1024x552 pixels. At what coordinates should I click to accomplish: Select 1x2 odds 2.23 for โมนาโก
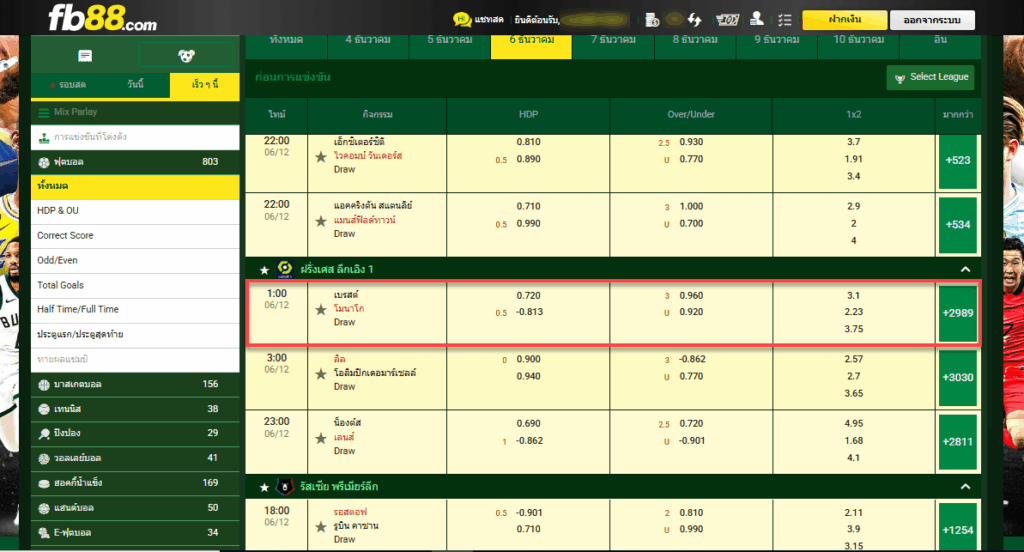pos(854,312)
